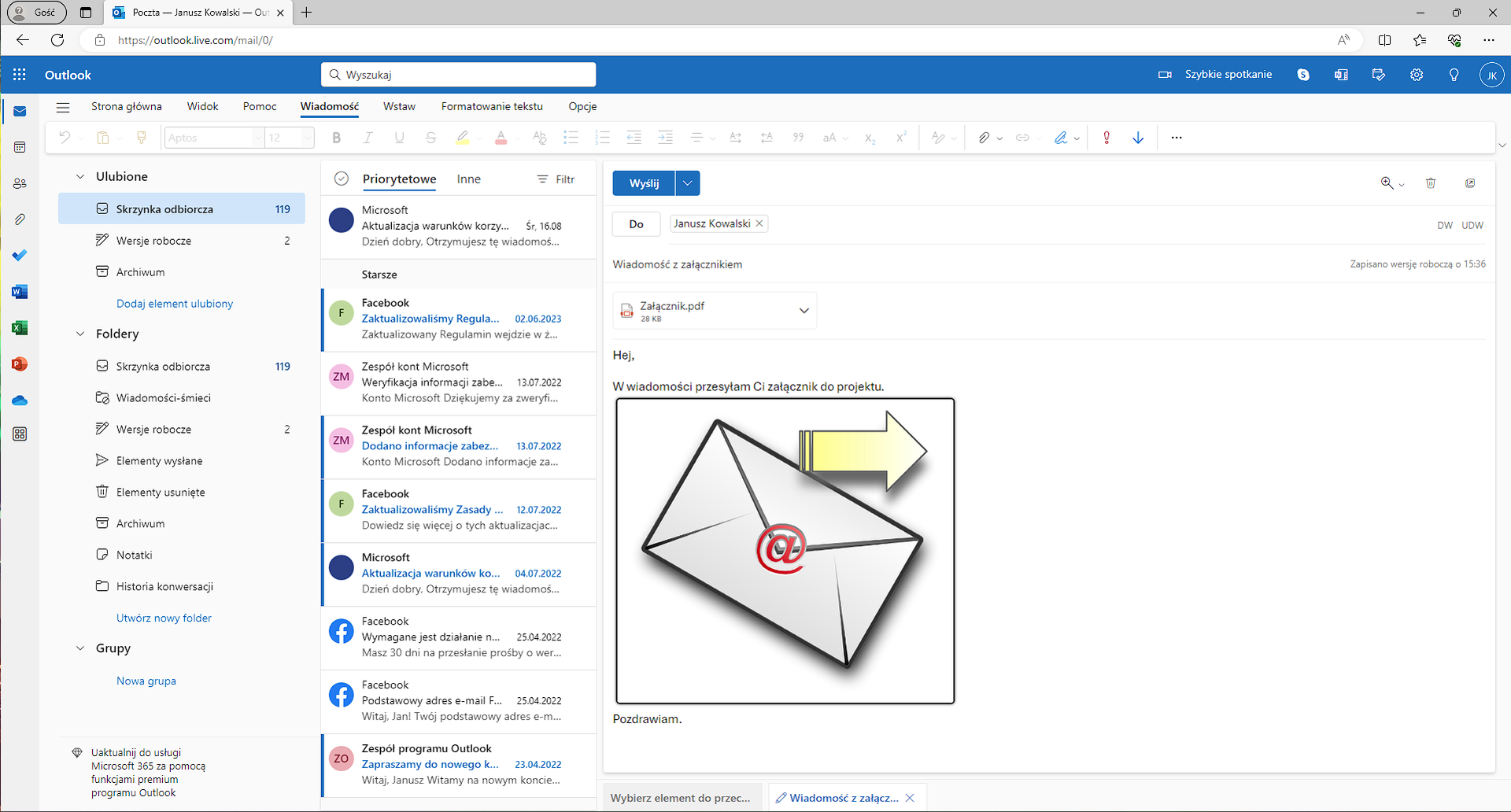Switch to the Inne inbox tab

[468, 179]
